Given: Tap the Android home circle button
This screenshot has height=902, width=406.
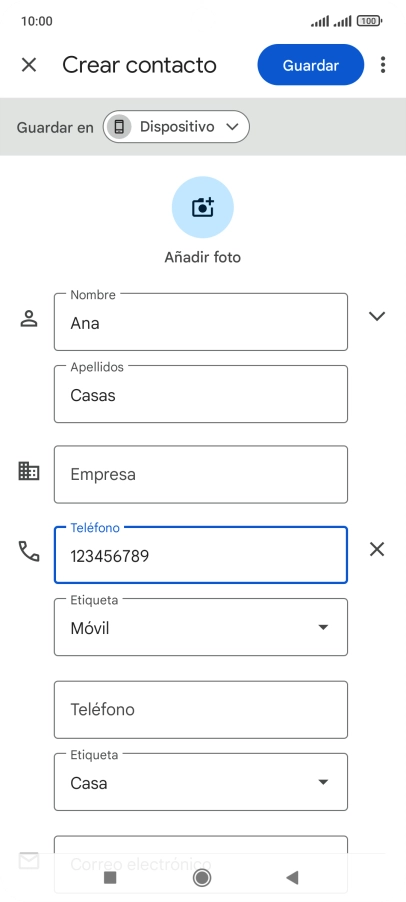Looking at the screenshot, I should tap(202, 877).
